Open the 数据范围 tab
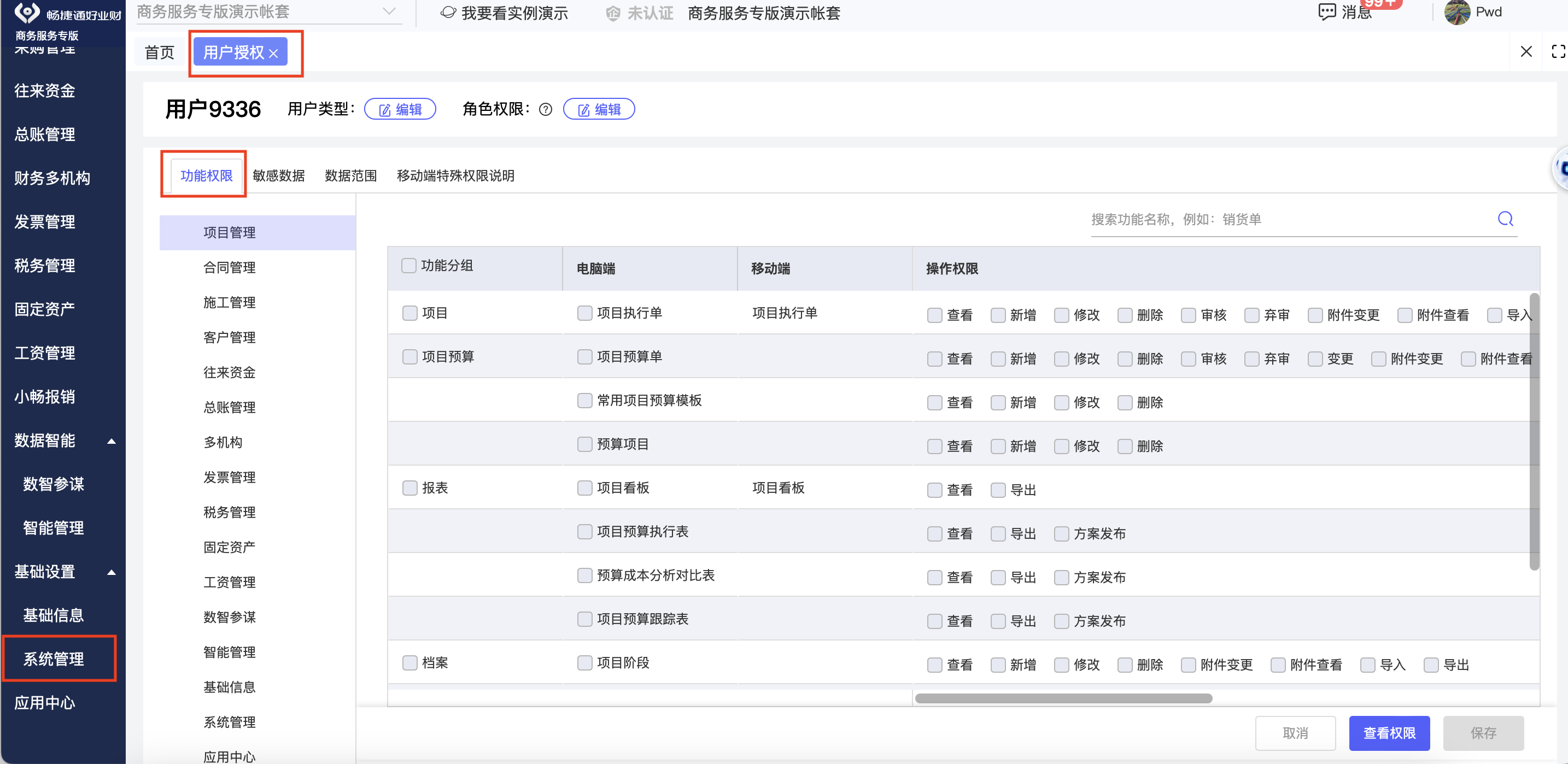Screen dimensions: 1568x764 click(350, 176)
